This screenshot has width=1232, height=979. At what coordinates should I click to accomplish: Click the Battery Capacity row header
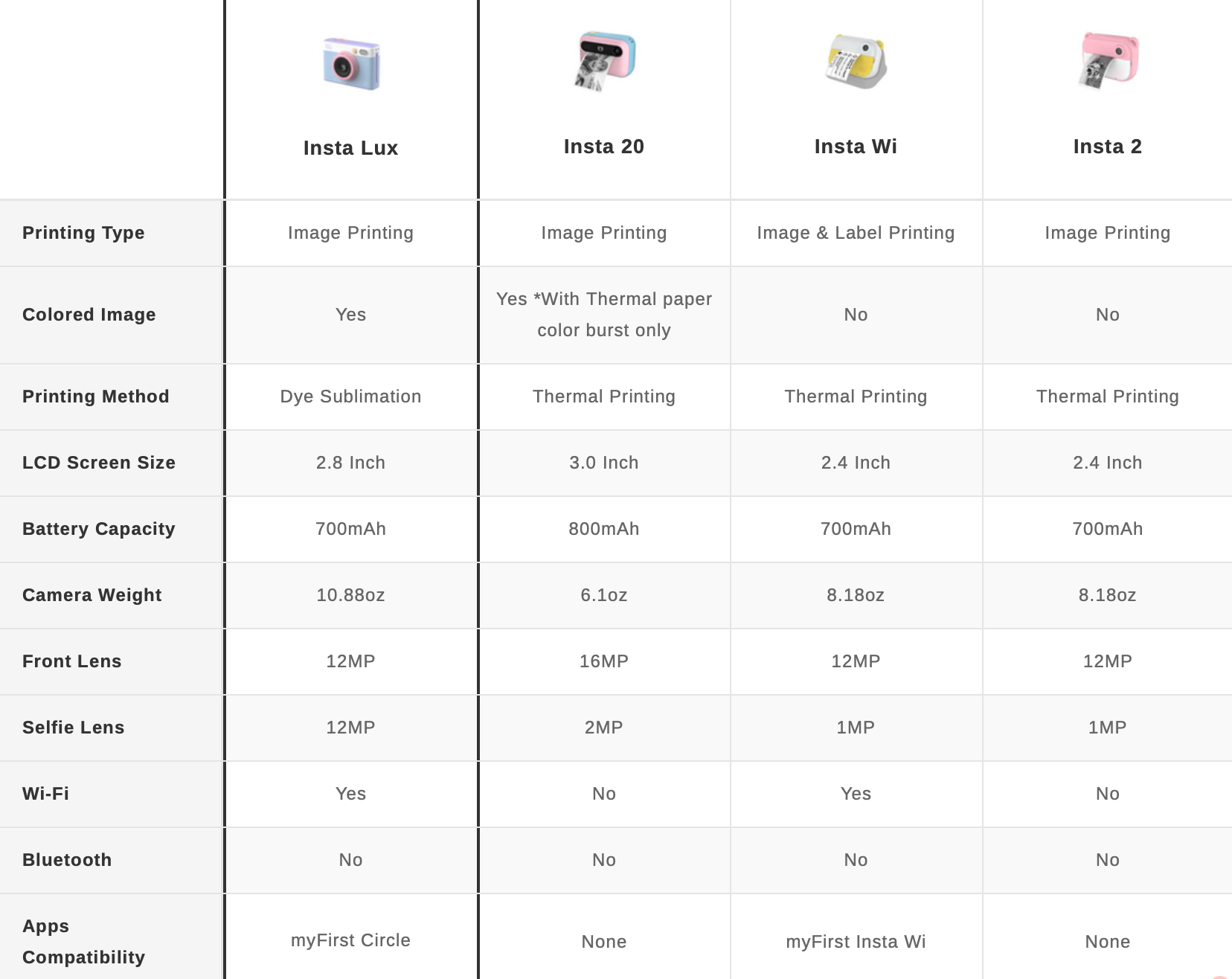pos(99,529)
